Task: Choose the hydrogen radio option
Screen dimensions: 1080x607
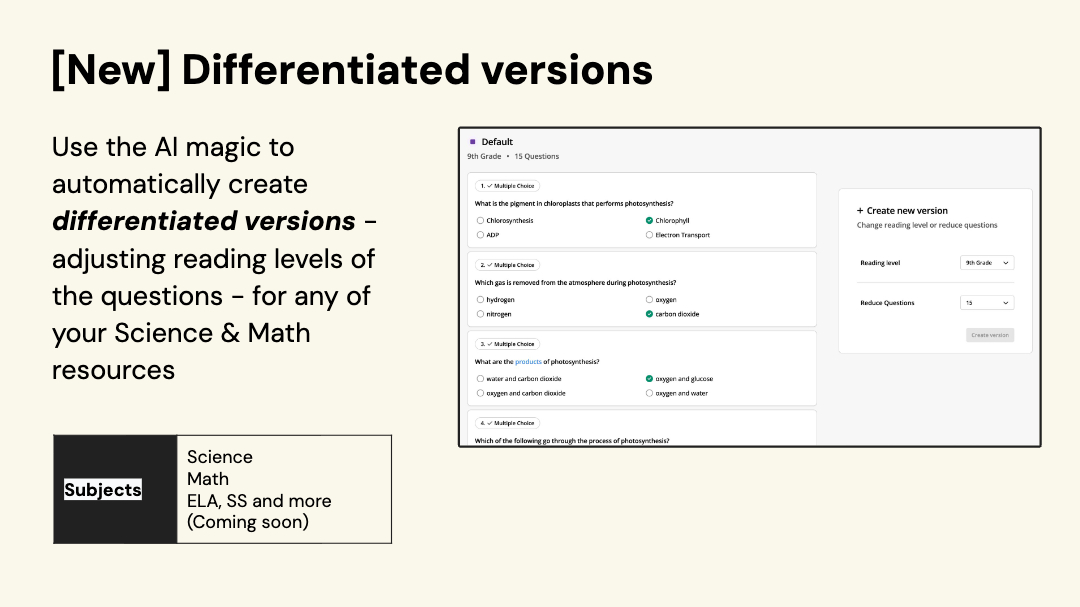Action: click(481, 299)
